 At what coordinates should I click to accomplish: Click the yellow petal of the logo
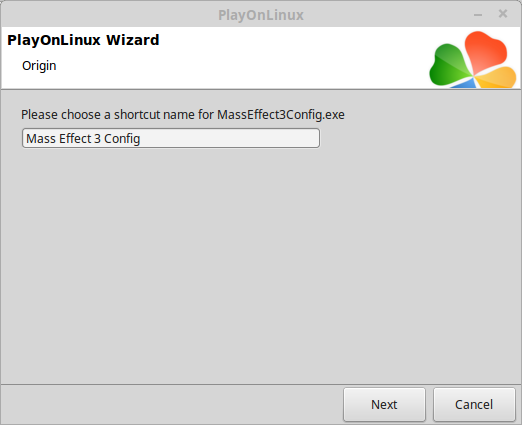(x=497, y=78)
